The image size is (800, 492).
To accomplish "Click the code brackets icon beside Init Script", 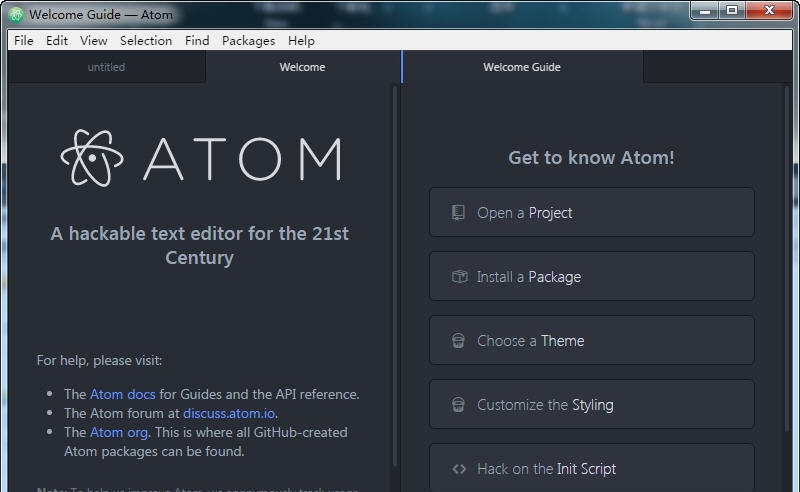I will click(x=459, y=469).
